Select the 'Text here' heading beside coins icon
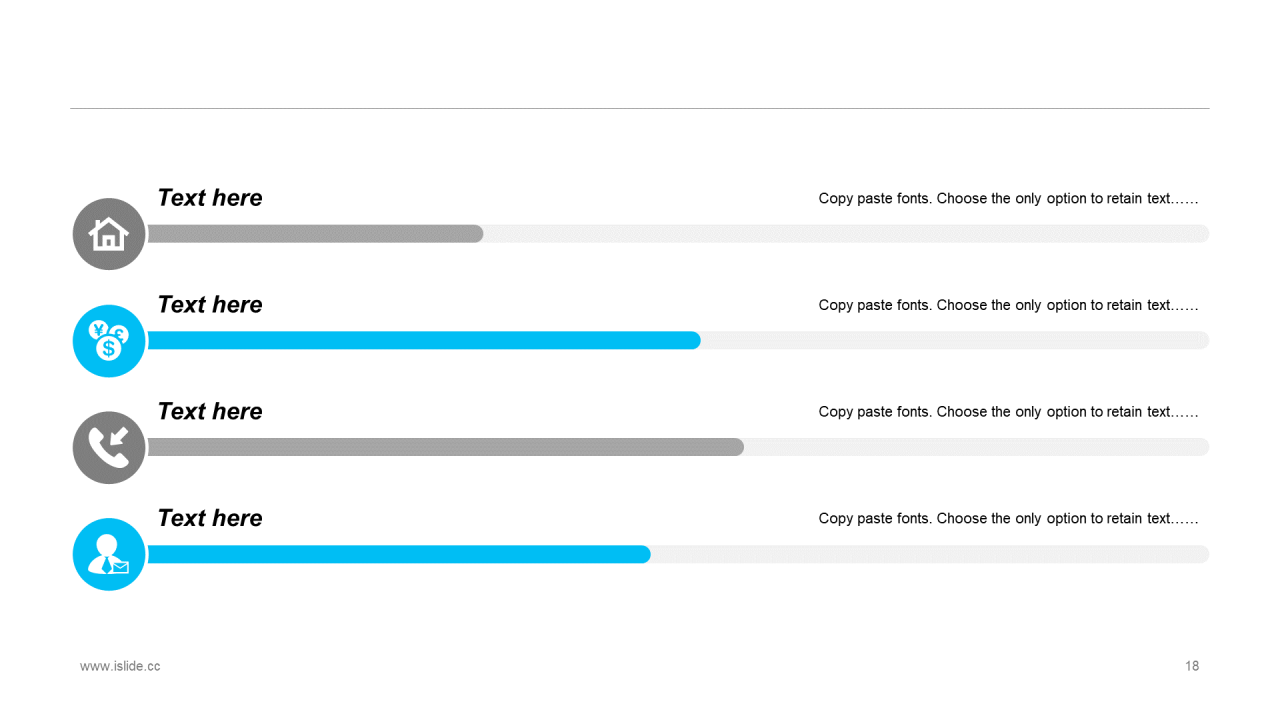The width and height of the screenshot is (1280, 720). coord(210,305)
